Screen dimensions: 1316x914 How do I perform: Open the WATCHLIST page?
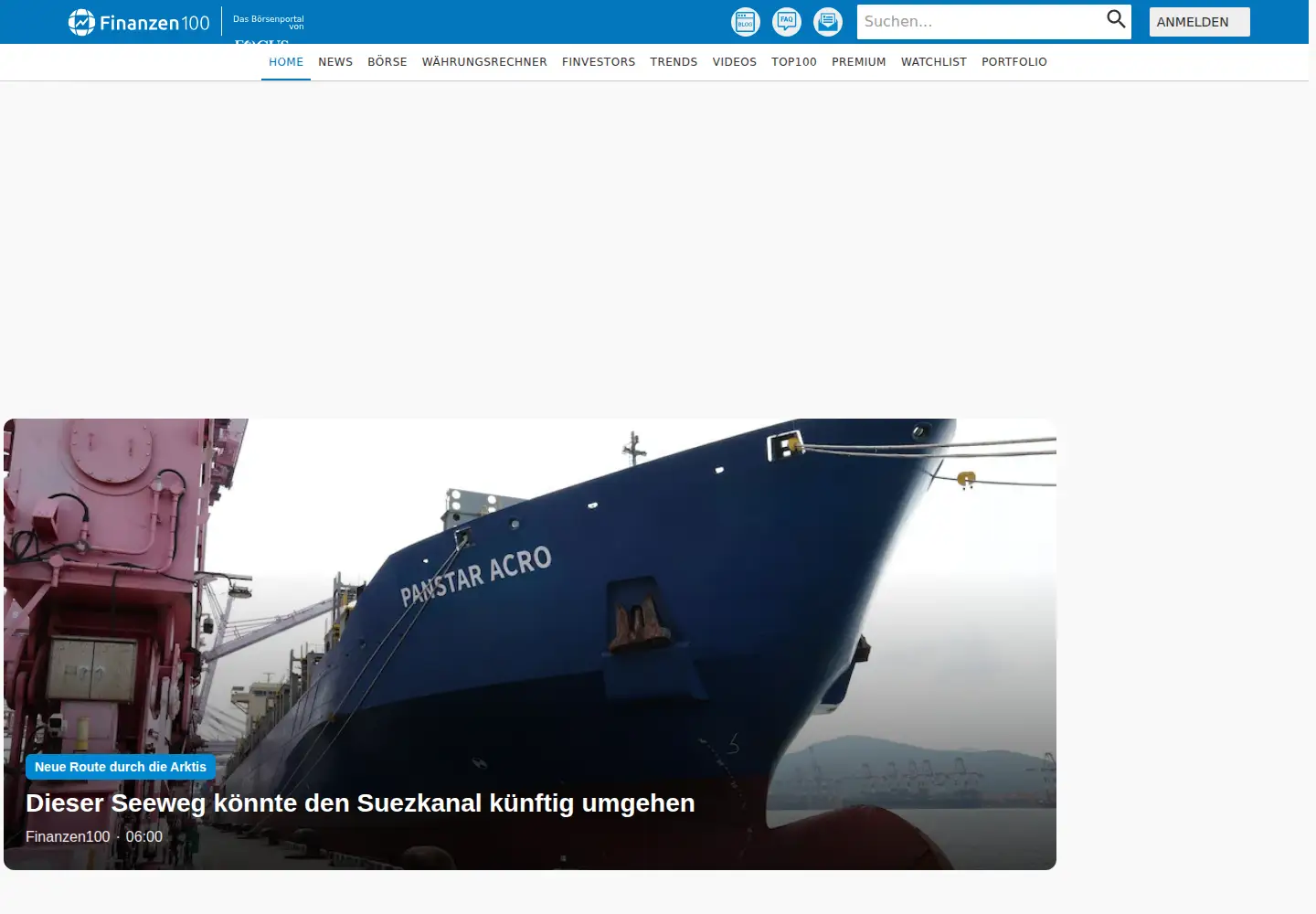pos(934,62)
